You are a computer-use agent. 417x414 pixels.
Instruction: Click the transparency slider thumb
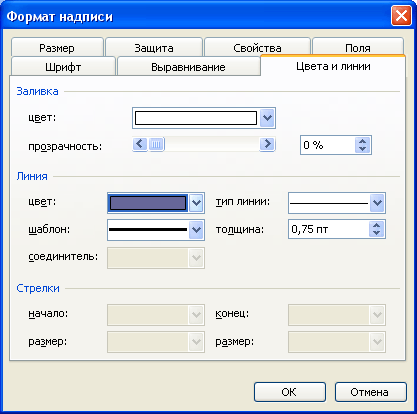pyautogui.click(x=156, y=145)
